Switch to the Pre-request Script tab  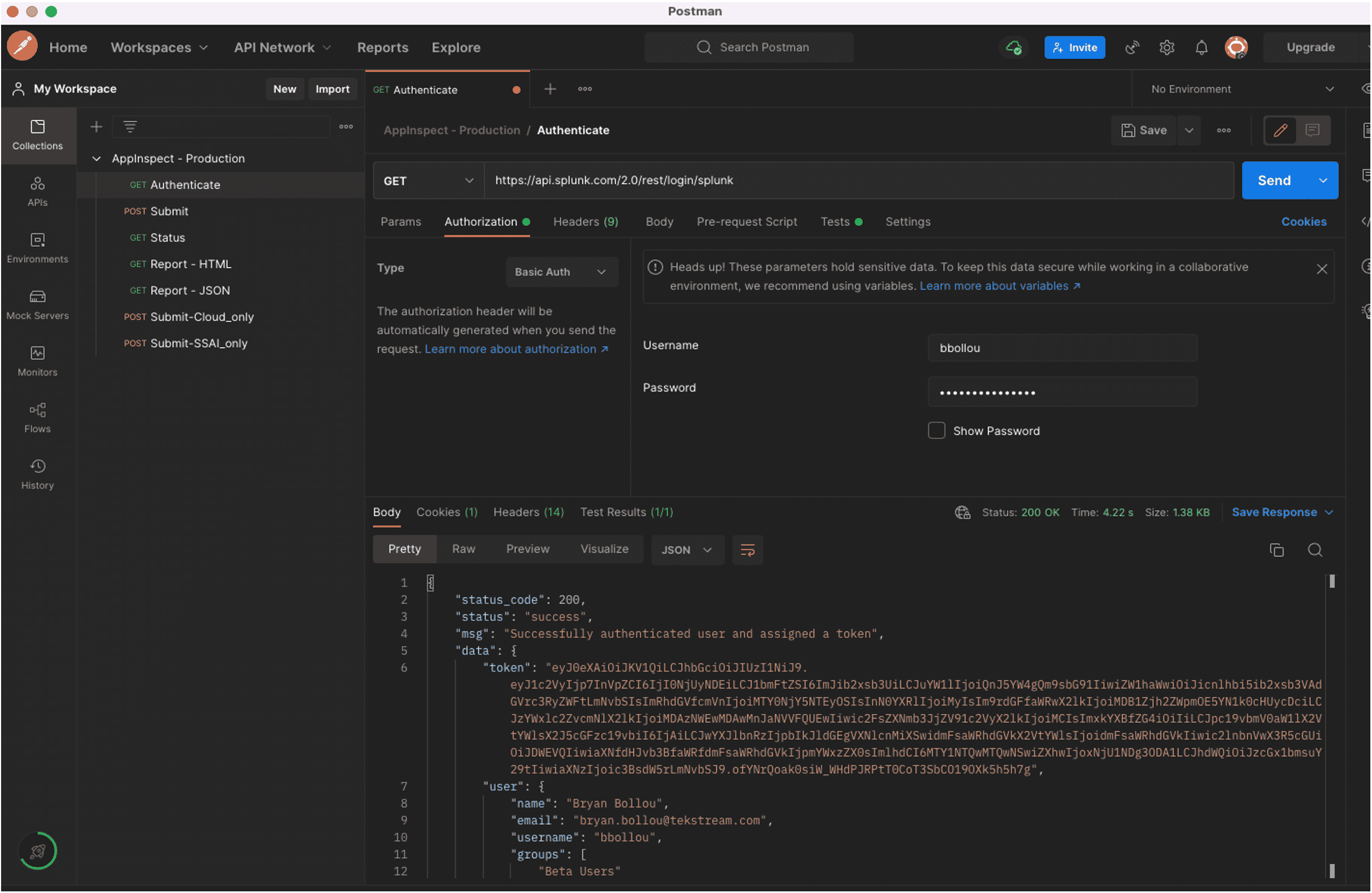(747, 222)
